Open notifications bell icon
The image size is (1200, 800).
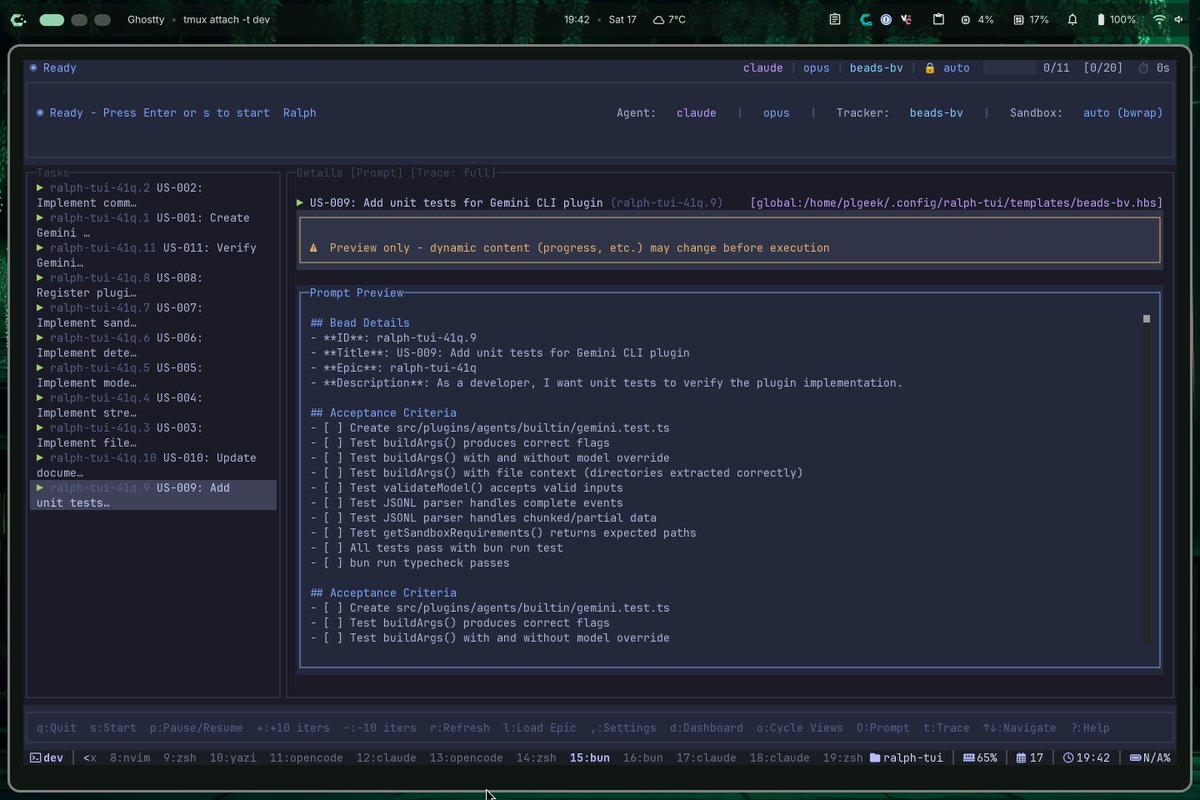[x=1073, y=19]
